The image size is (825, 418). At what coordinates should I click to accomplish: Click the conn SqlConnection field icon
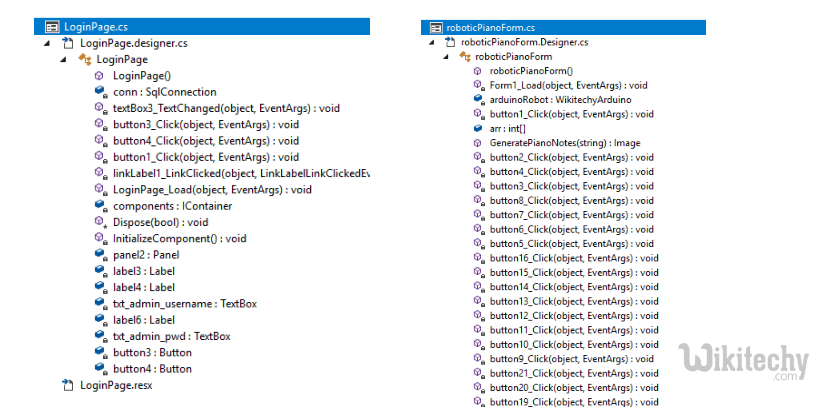click(x=100, y=92)
